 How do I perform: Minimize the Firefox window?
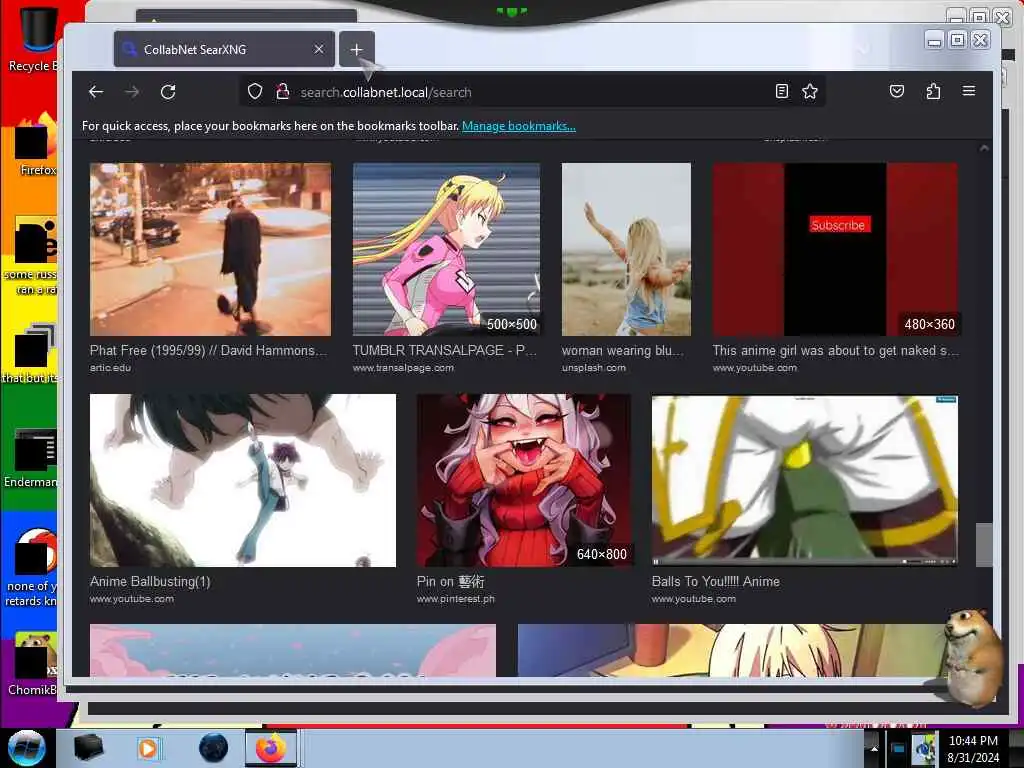[935, 40]
